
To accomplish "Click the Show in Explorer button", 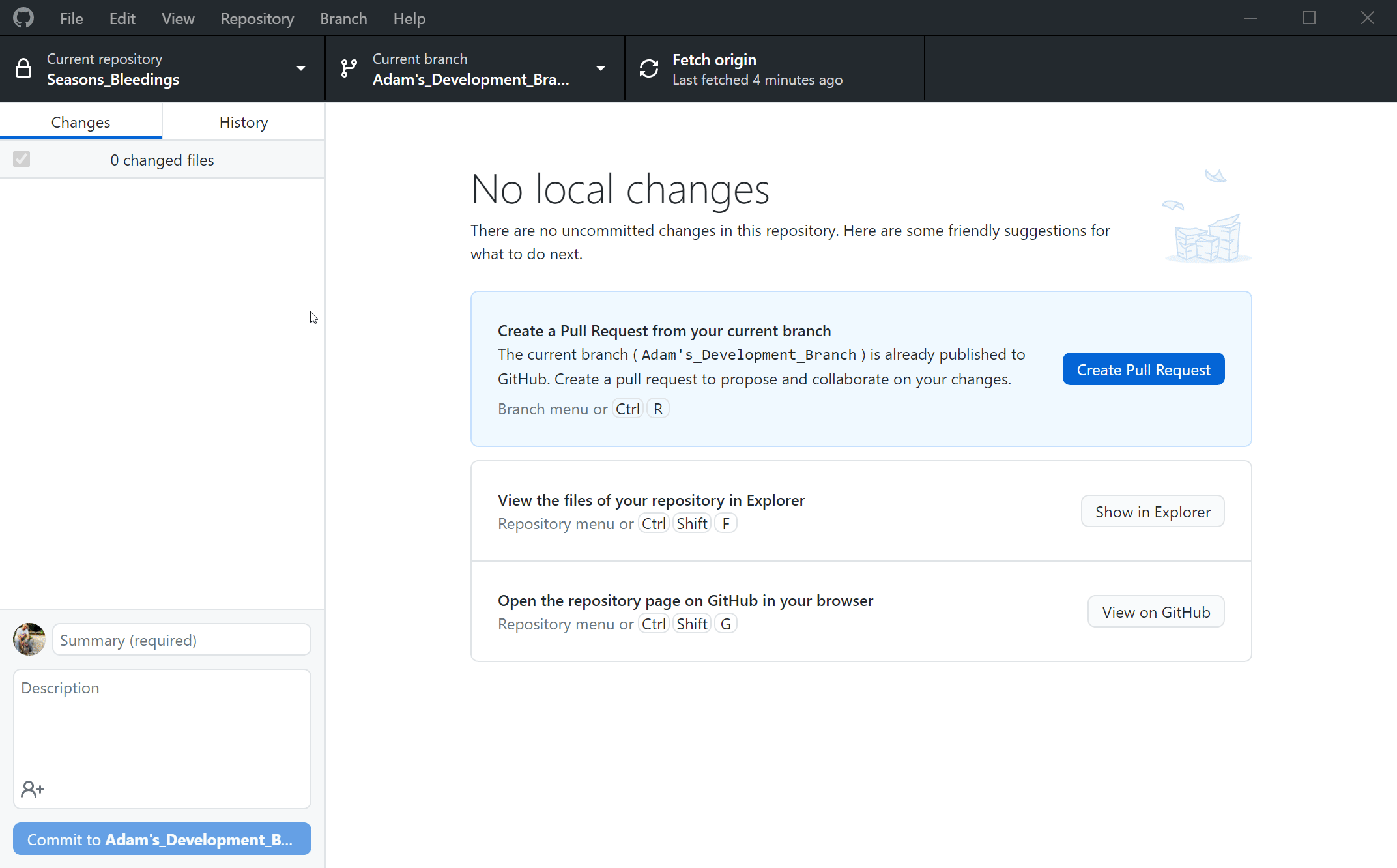I will 1152,512.
